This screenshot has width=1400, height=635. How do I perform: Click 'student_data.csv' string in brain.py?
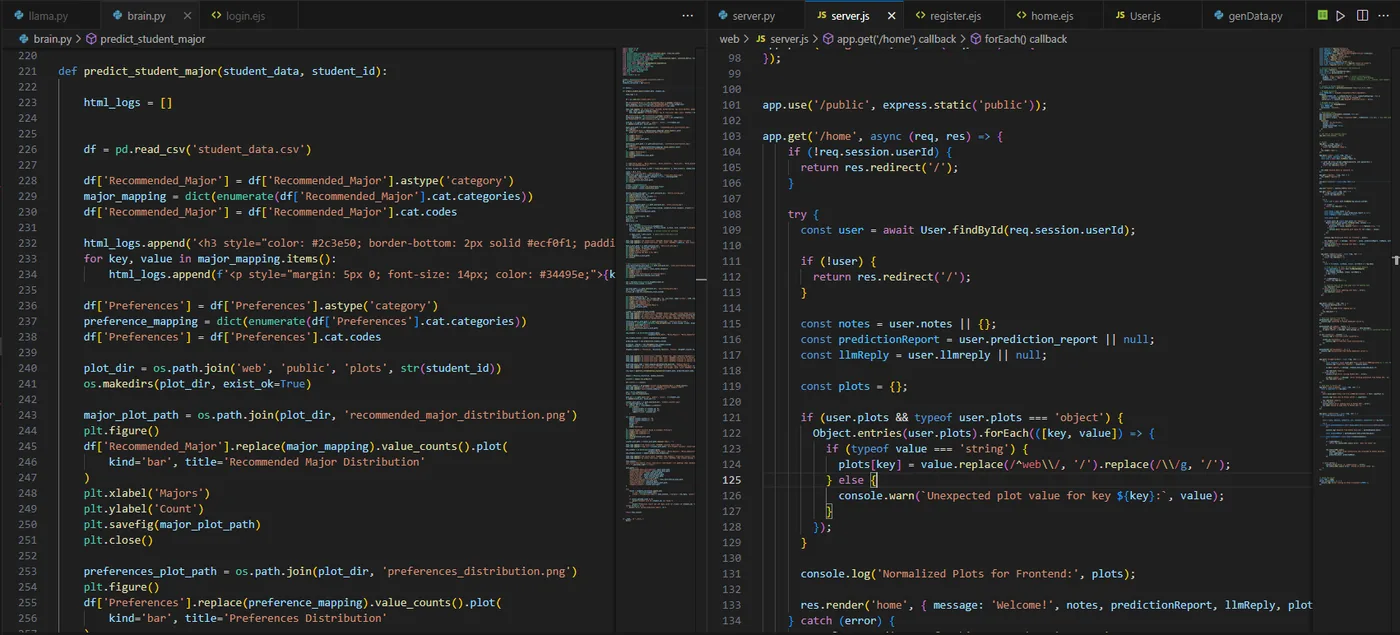[248, 149]
